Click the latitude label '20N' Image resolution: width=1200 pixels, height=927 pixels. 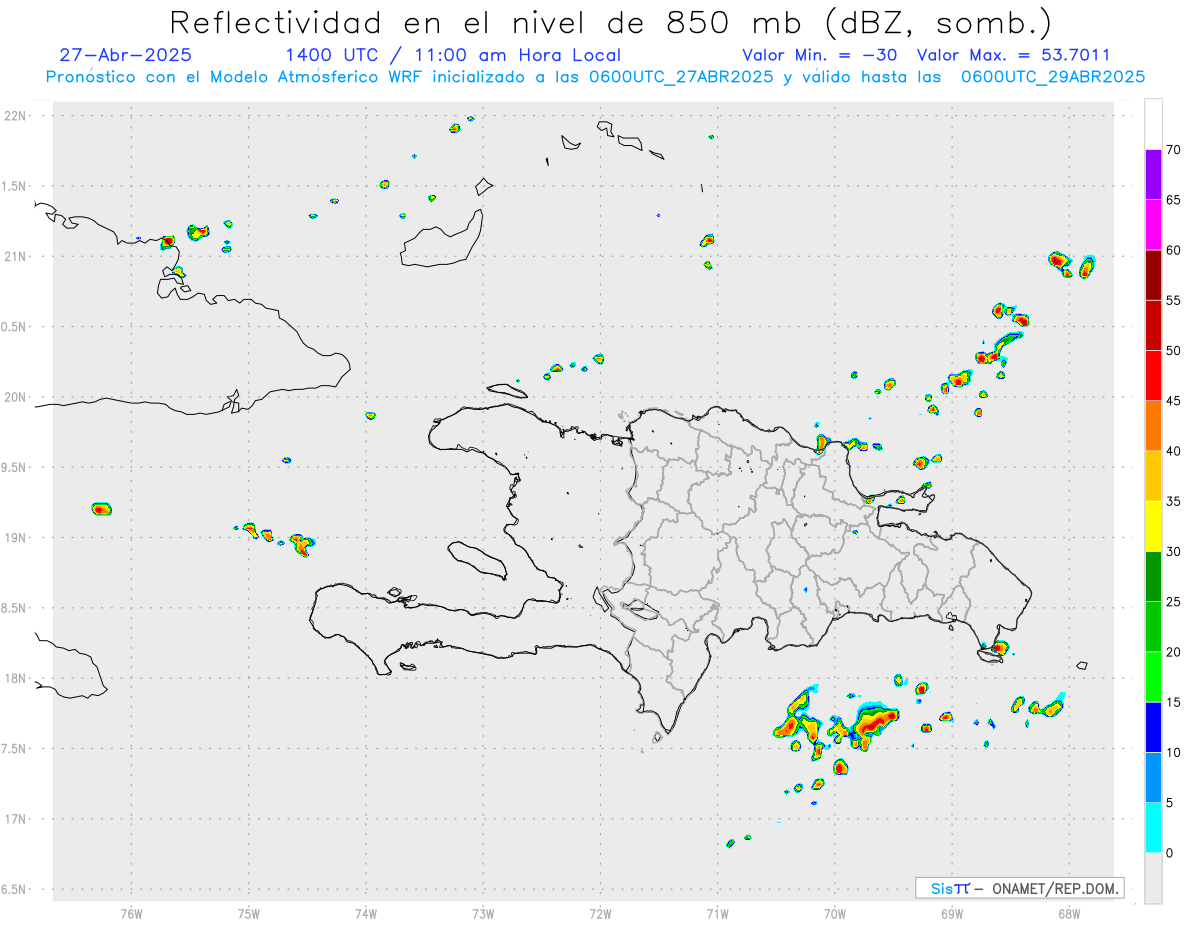pos(17,397)
